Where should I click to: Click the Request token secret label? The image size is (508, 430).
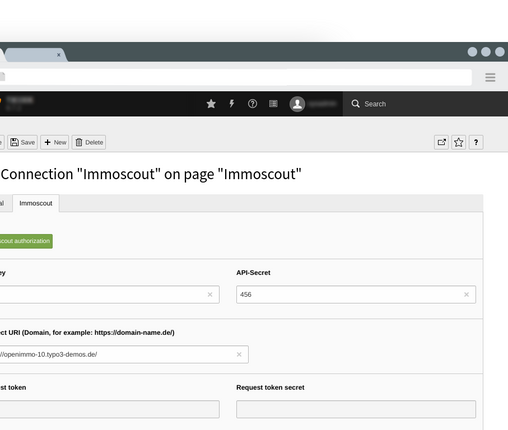click(x=270, y=387)
